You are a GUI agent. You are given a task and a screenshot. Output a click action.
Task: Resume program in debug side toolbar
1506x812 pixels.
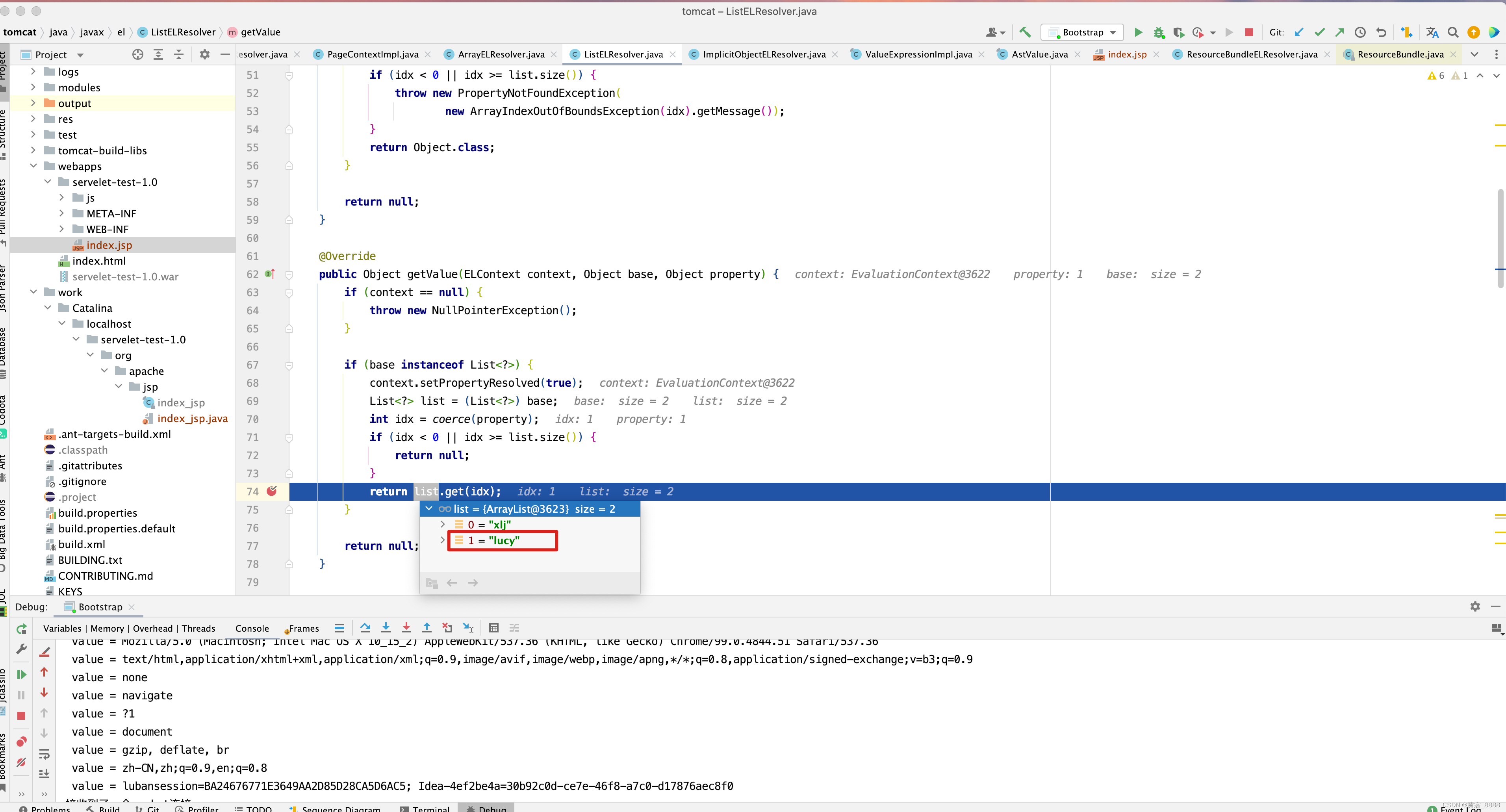pyautogui.click(x=22, y=675)
